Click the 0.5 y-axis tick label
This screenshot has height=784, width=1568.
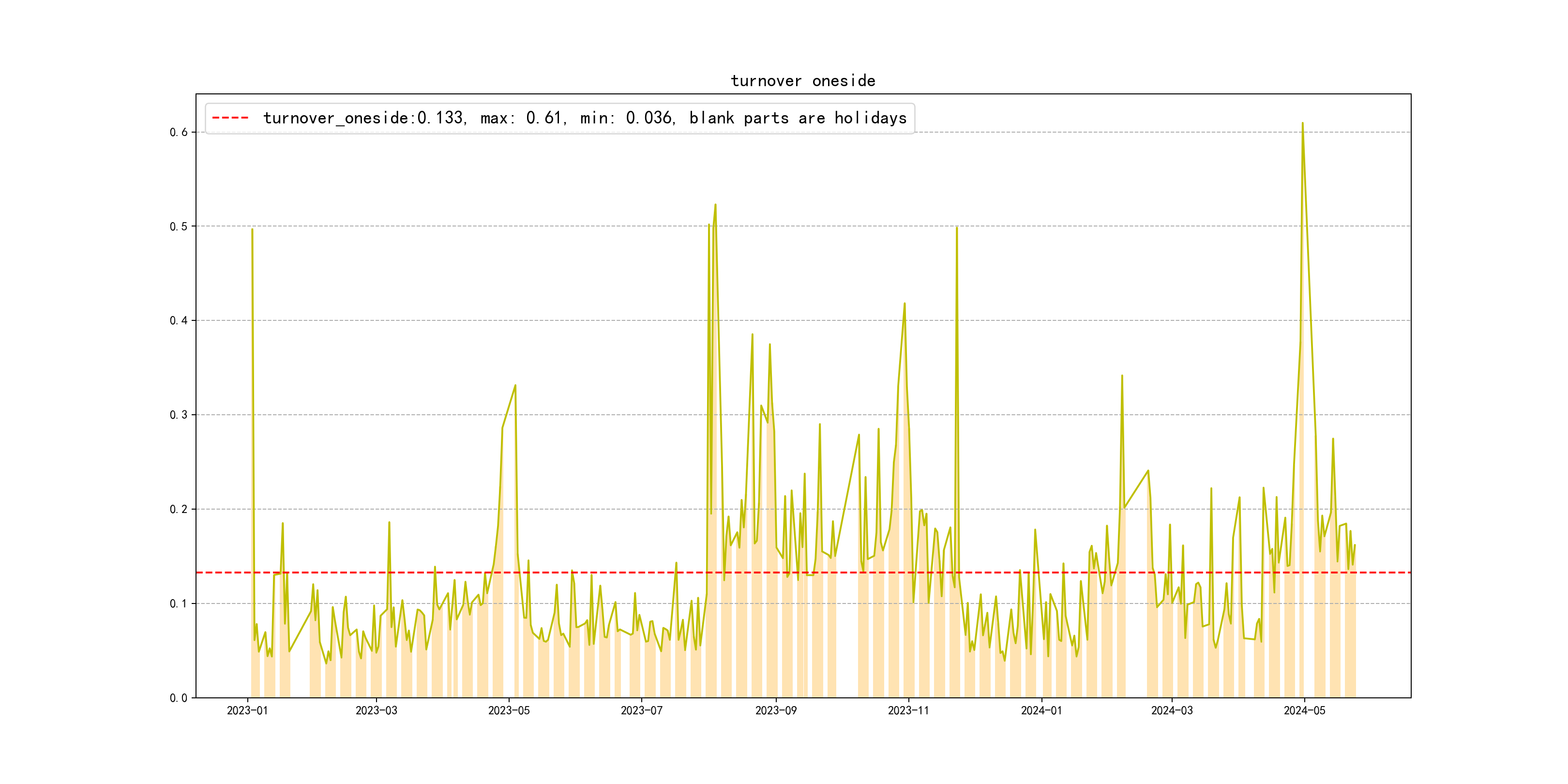179,226
